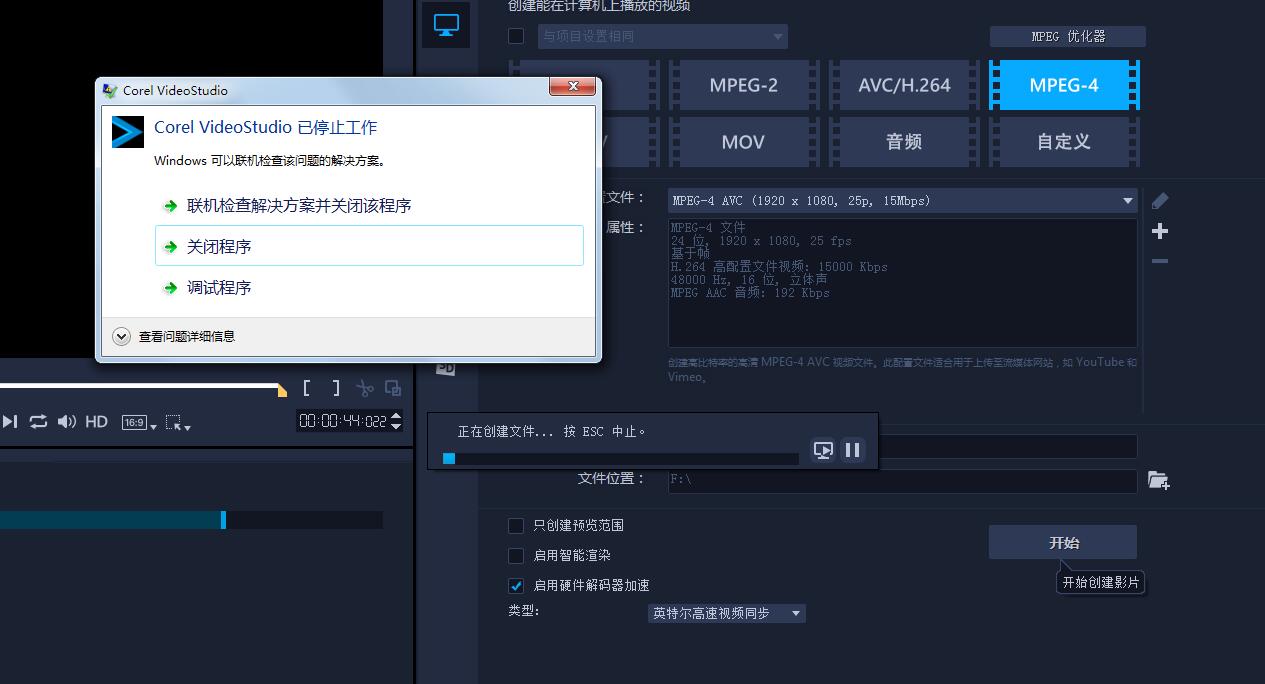The height and width of the screenshot is (684, 1265).
Task: Click the mark-in bracket icon
Action: [x=307, y=388]
